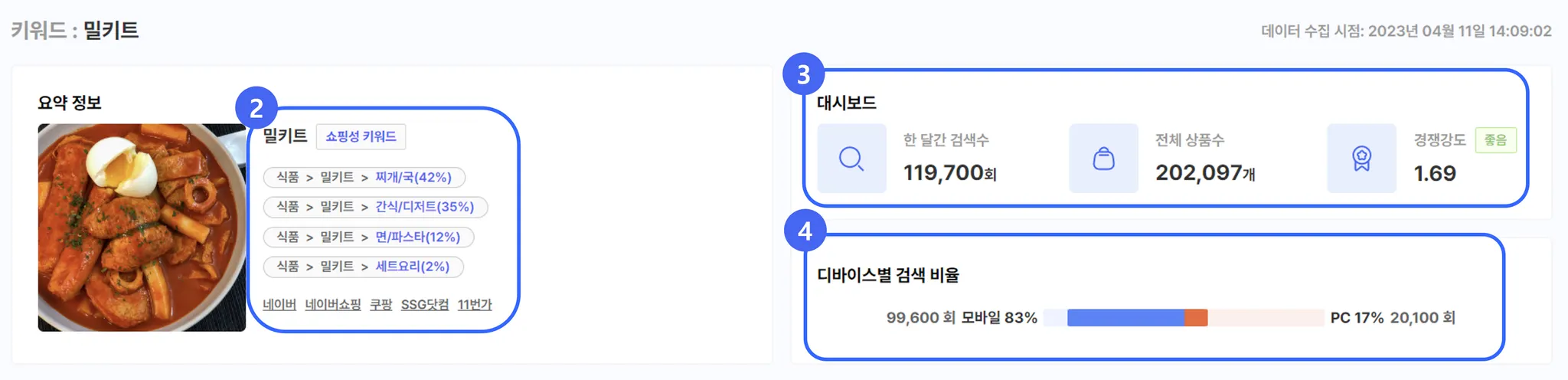The width and height of the screenshot is (1568, 380).
Task: Click the magnifying glass search volume icon
Action: pos(851,159)
